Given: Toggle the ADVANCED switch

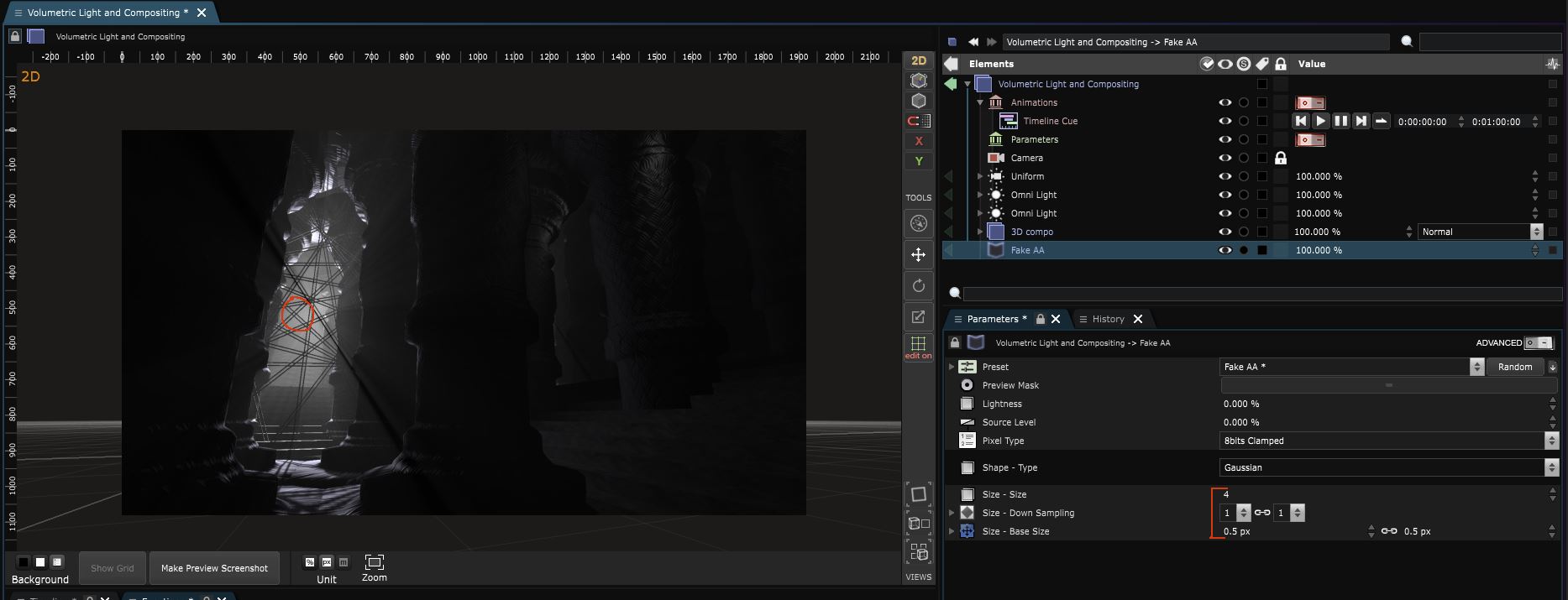Looking at the screenshot, I should click(1539, 342).
